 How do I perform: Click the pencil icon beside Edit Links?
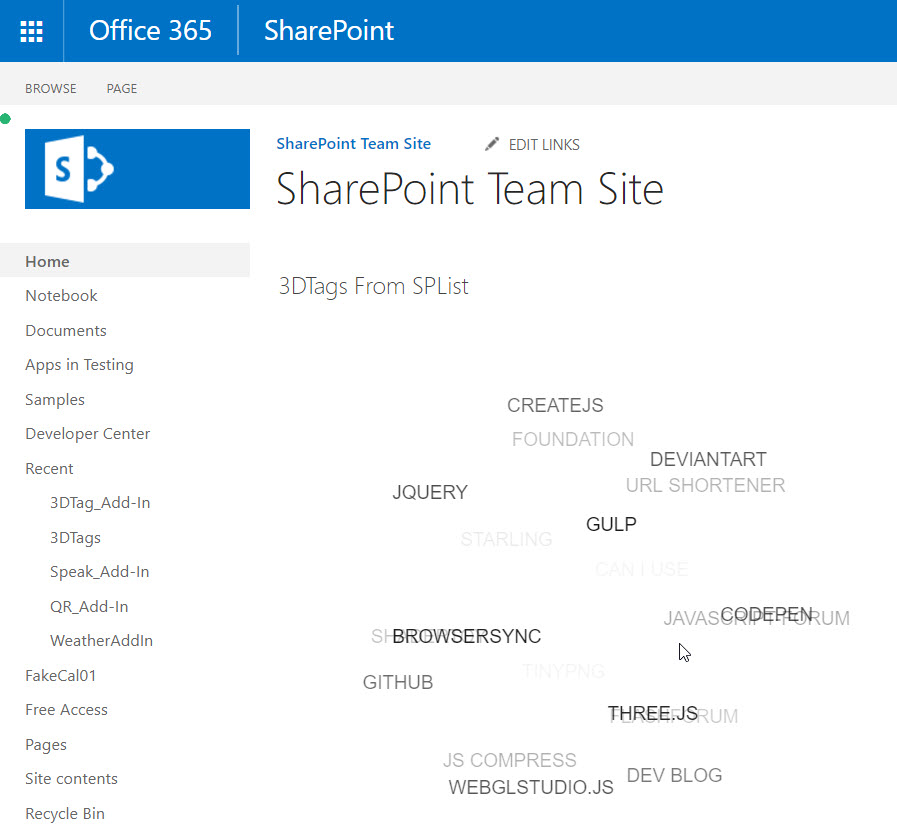pos(492,144)
